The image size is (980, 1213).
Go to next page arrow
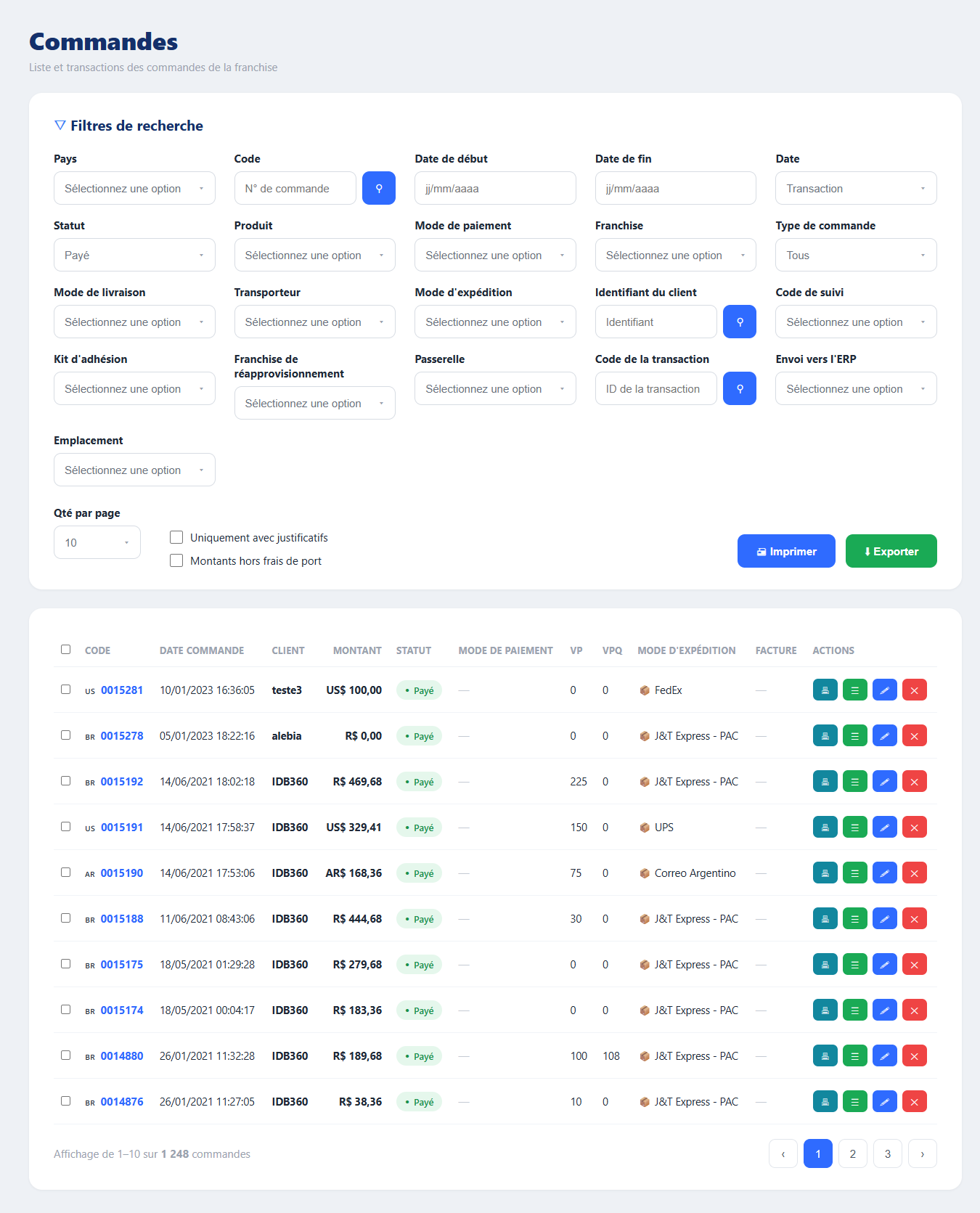click(923, 1153)
